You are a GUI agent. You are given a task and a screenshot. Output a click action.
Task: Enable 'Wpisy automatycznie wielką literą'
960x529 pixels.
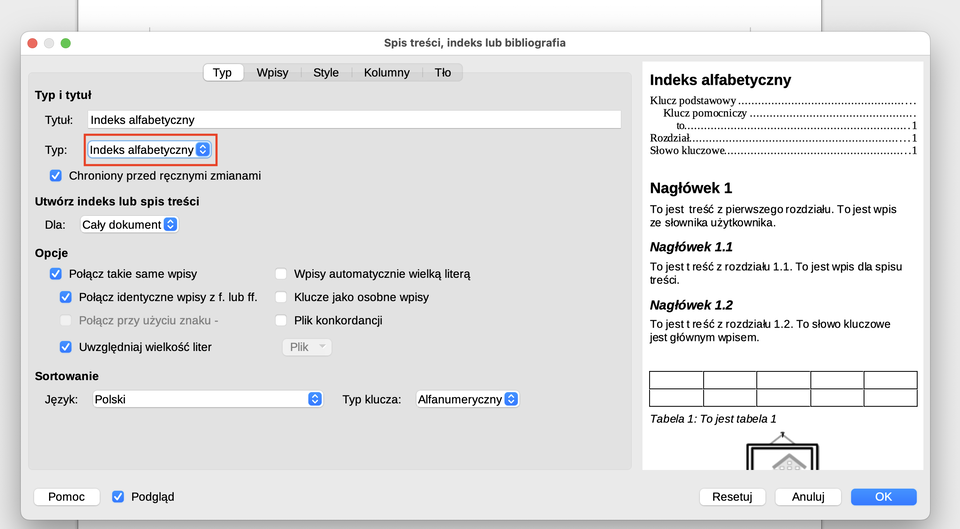point(281,274)
